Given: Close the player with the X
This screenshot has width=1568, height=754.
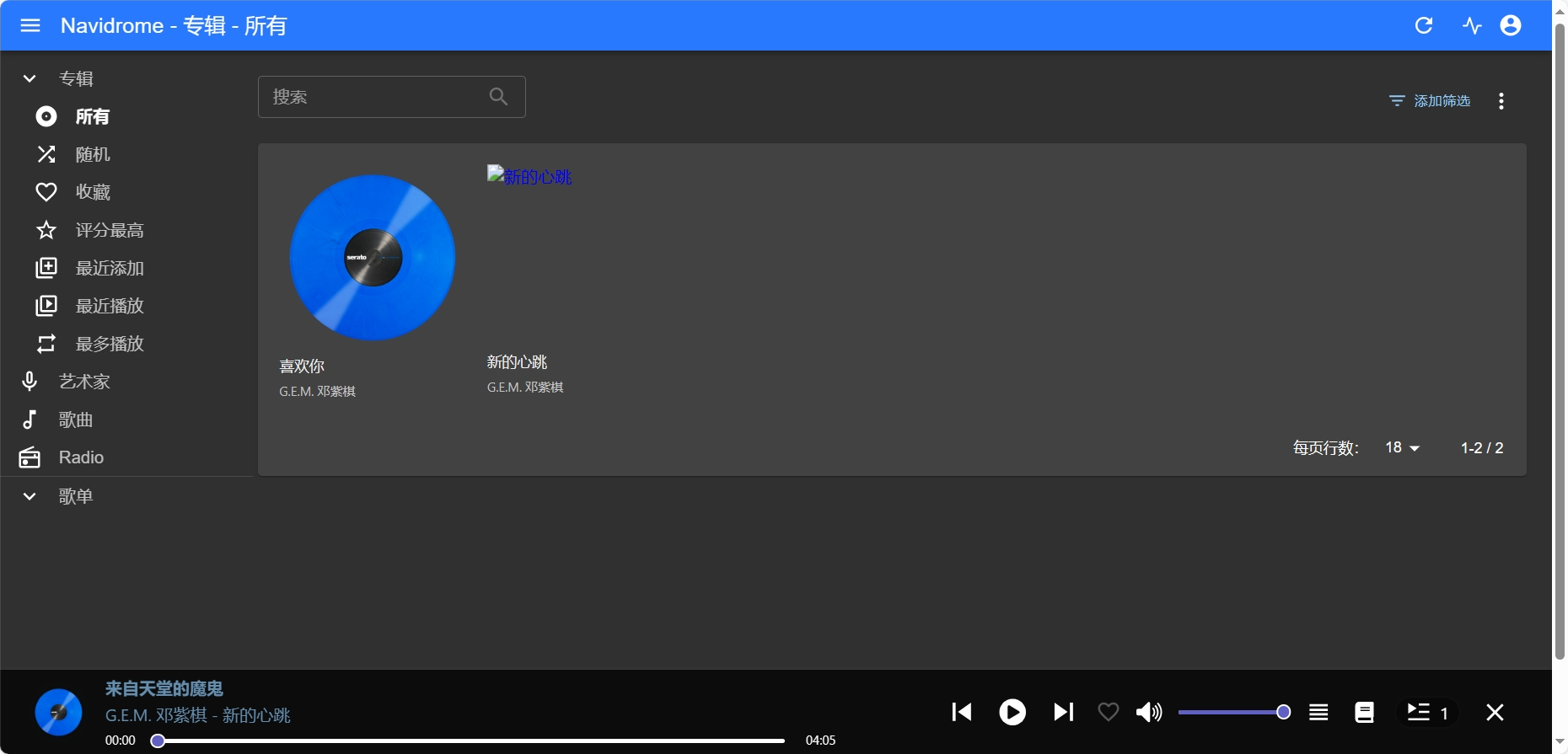Looking at the screenshot, I should pos(1495,713).
